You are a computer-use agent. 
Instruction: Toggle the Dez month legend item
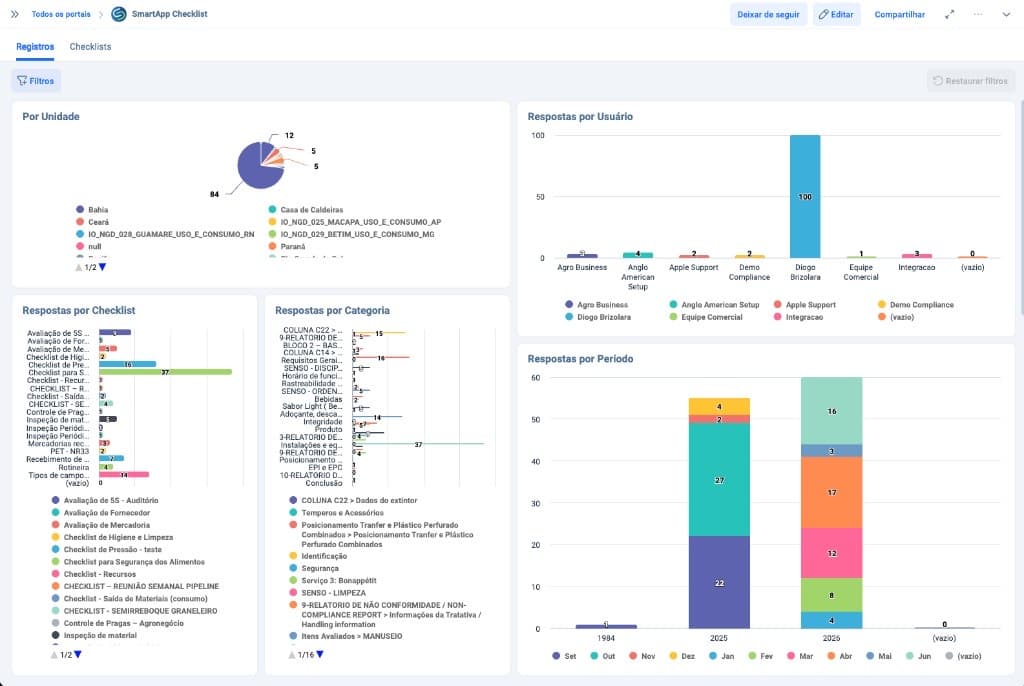[682, 656]
